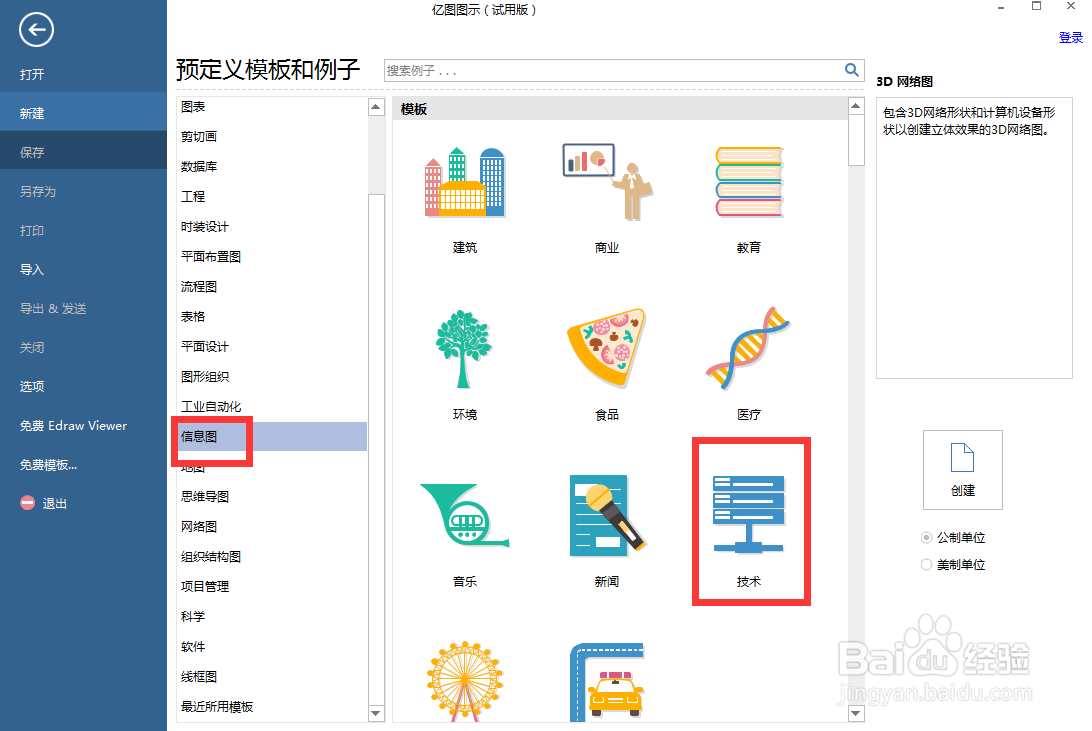
Task: Select the 食品 pizza slice icon
Action: click(x=607, y=347)
